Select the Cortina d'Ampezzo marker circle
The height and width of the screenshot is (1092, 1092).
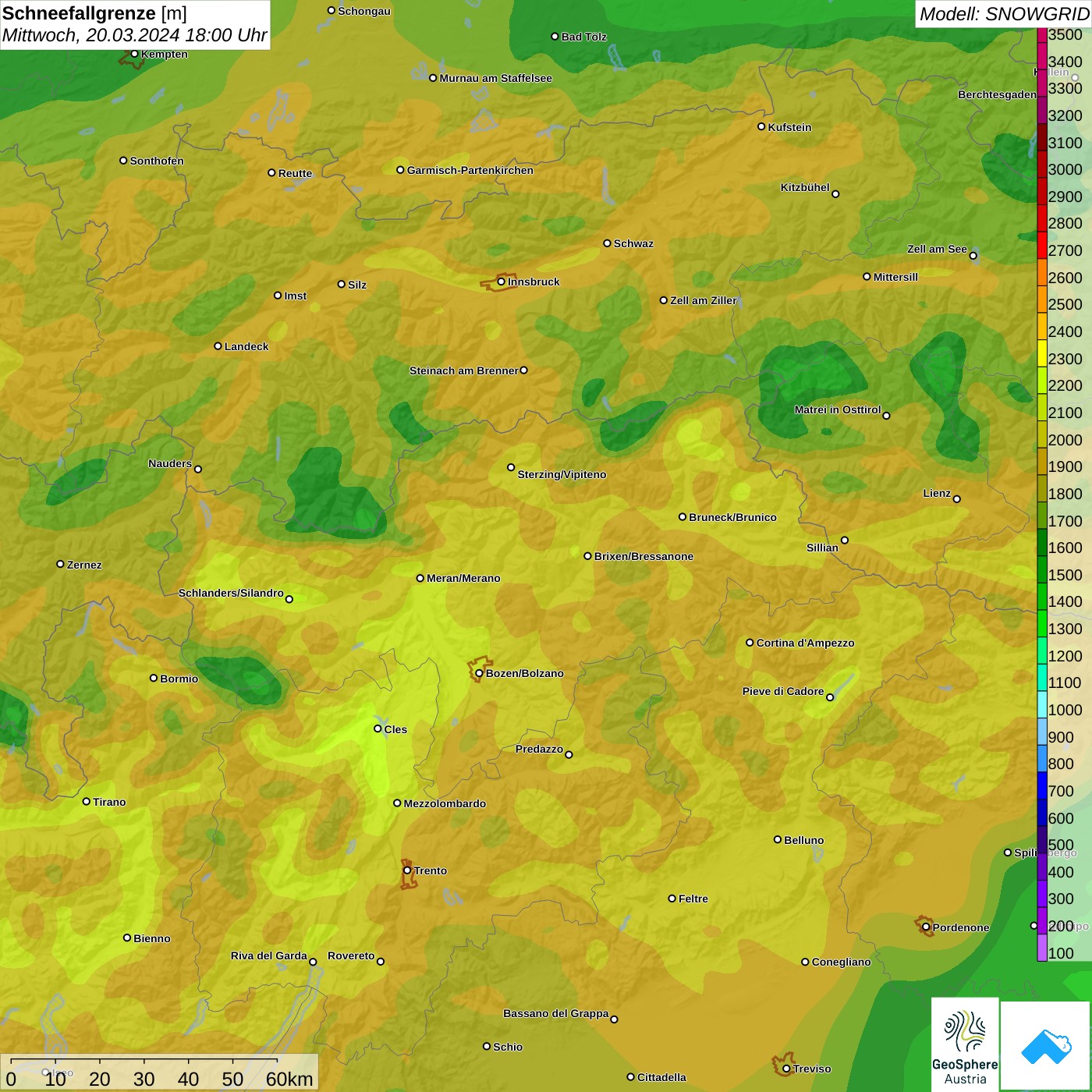(750, 643)
